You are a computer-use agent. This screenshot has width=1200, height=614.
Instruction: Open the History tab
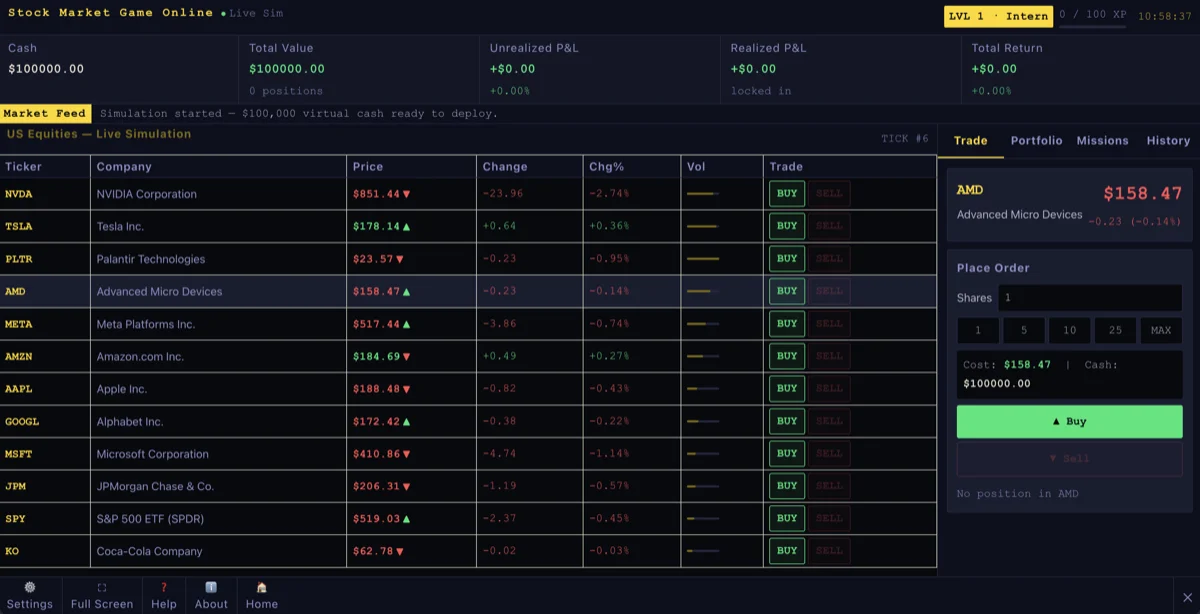pyautogui.click(x=1168, y=141)
